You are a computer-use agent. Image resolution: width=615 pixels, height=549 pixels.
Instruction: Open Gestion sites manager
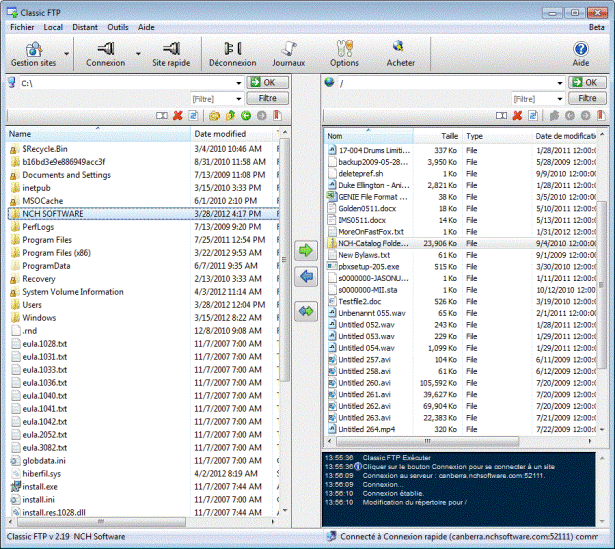[x=34, y=54]
